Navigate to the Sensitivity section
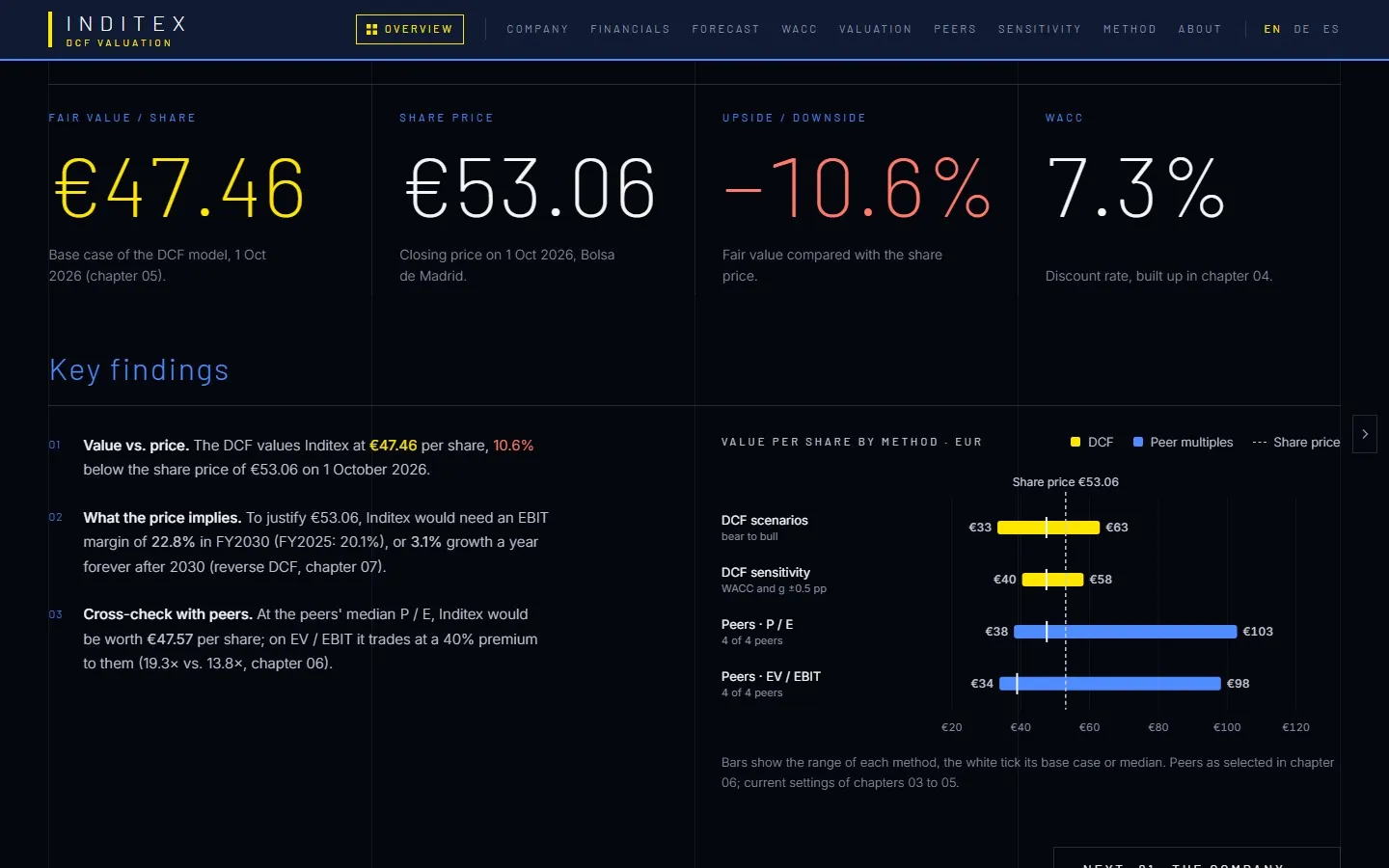 click(x=1040, y=29)
